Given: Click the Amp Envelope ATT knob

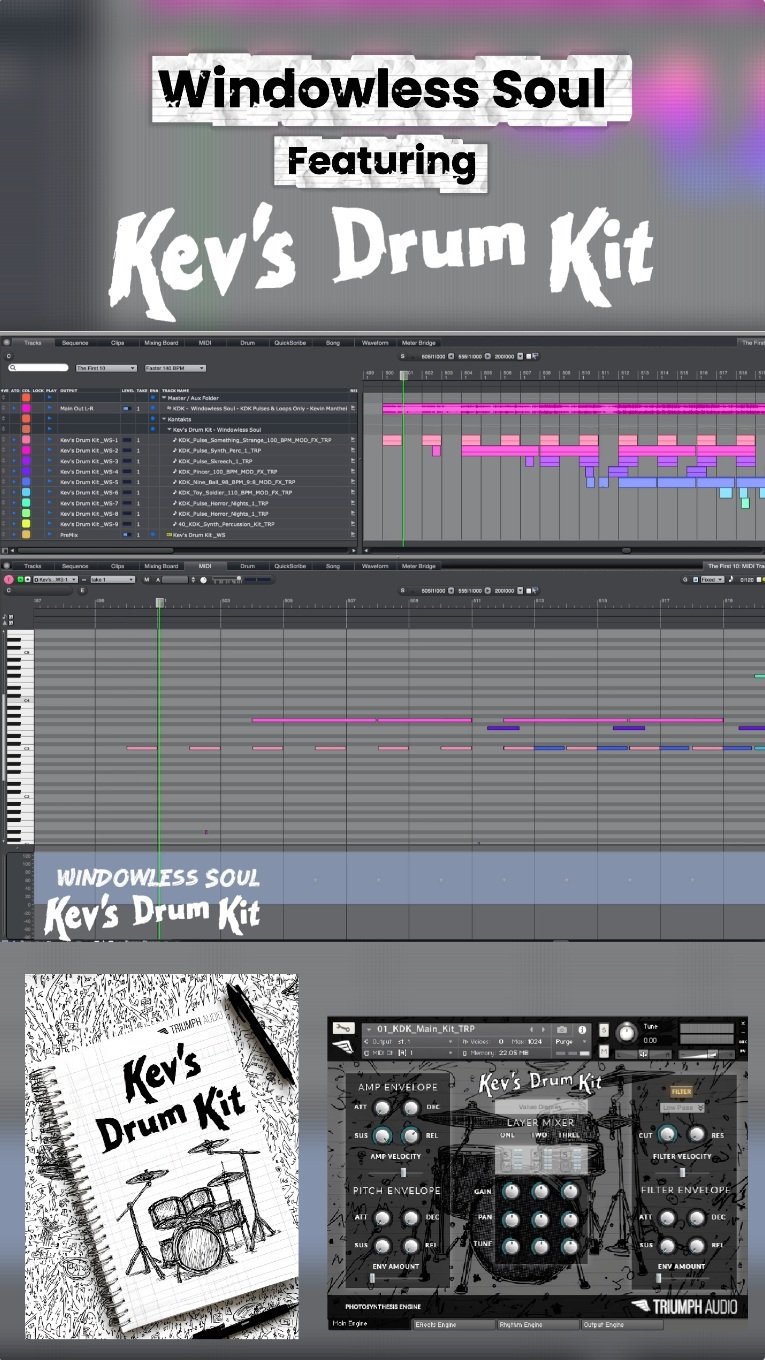Looking at the screenshot, I should tap(382, 1107).
